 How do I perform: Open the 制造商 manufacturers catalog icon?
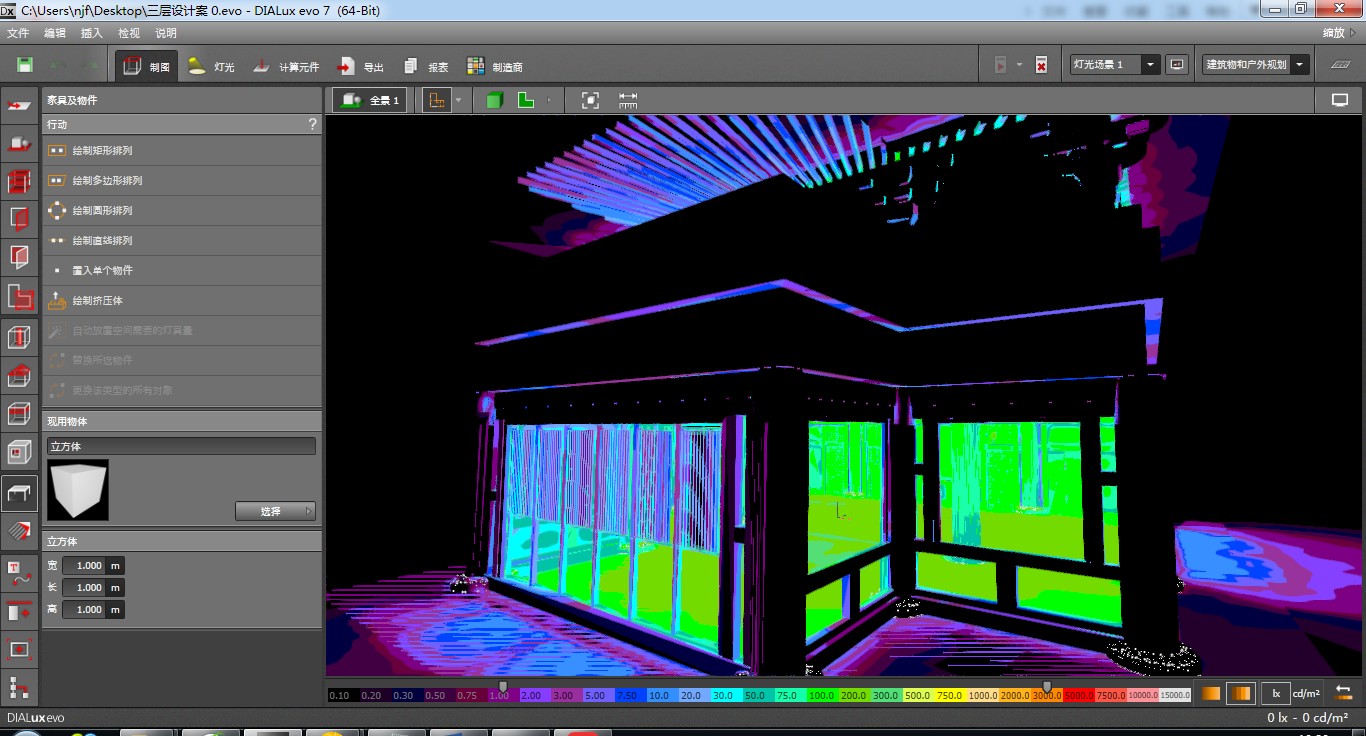coord(477,67)
